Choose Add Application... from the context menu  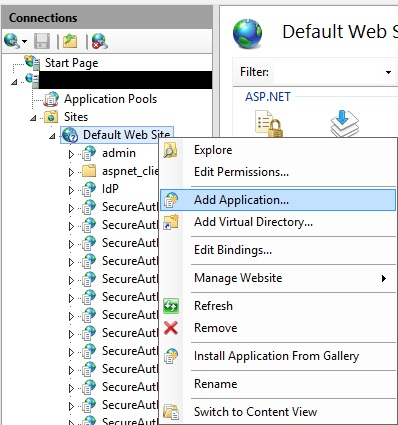pyautogui.click(x=278, y=200)
